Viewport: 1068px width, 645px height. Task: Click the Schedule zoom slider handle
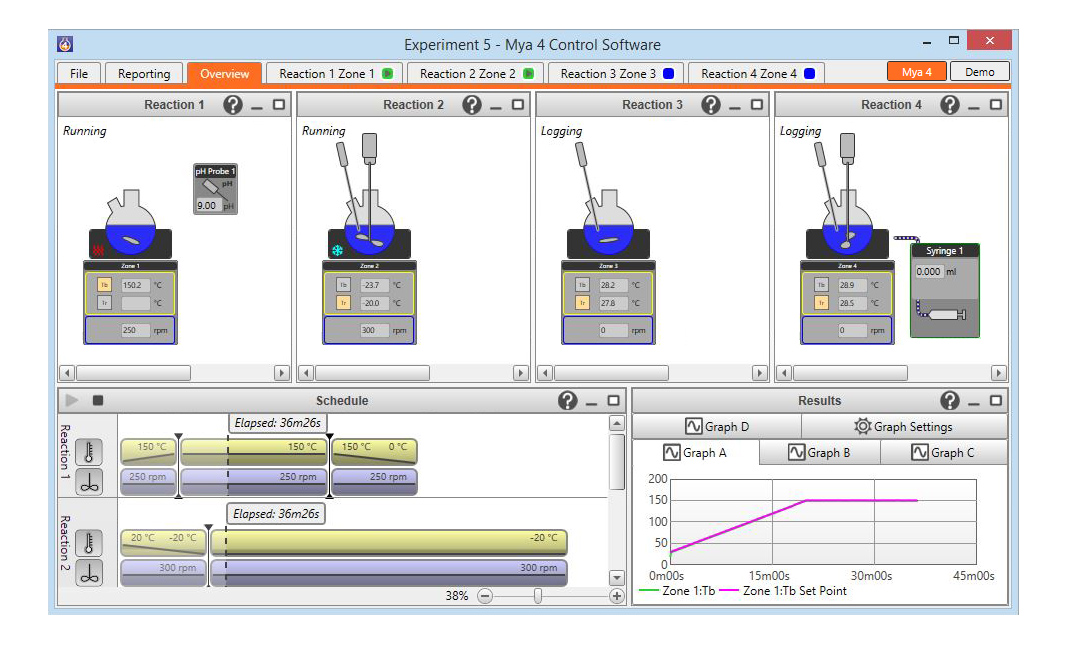tap(538, 596)
